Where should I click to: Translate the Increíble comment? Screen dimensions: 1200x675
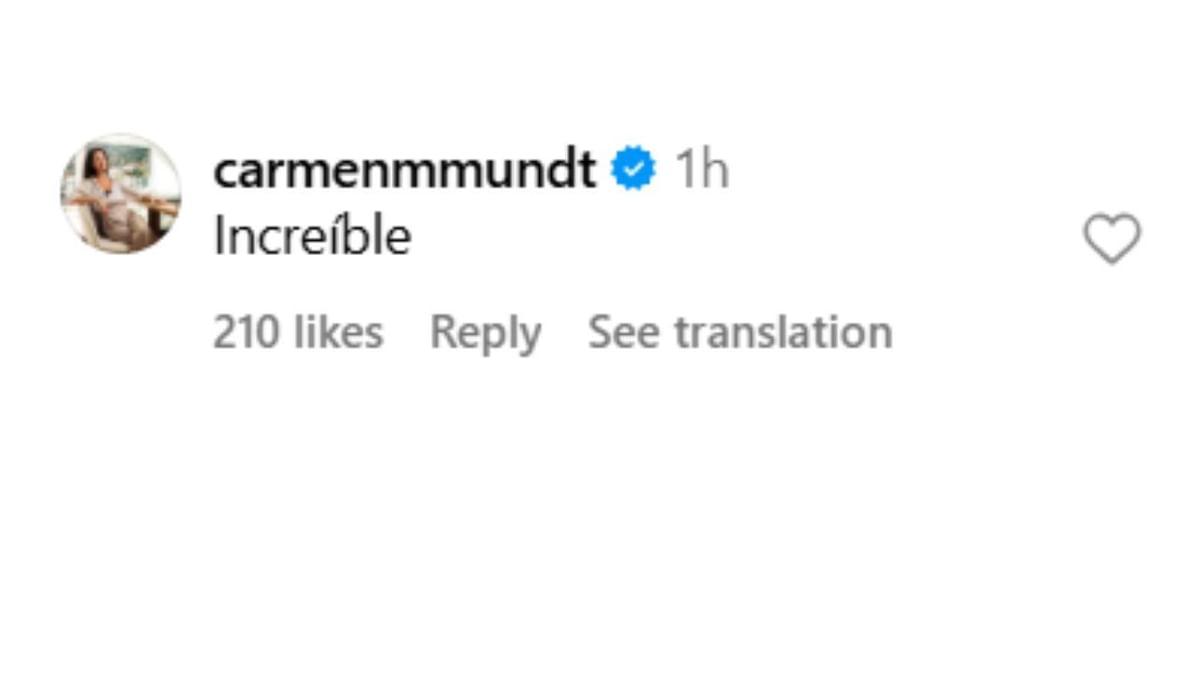[740, 332]
